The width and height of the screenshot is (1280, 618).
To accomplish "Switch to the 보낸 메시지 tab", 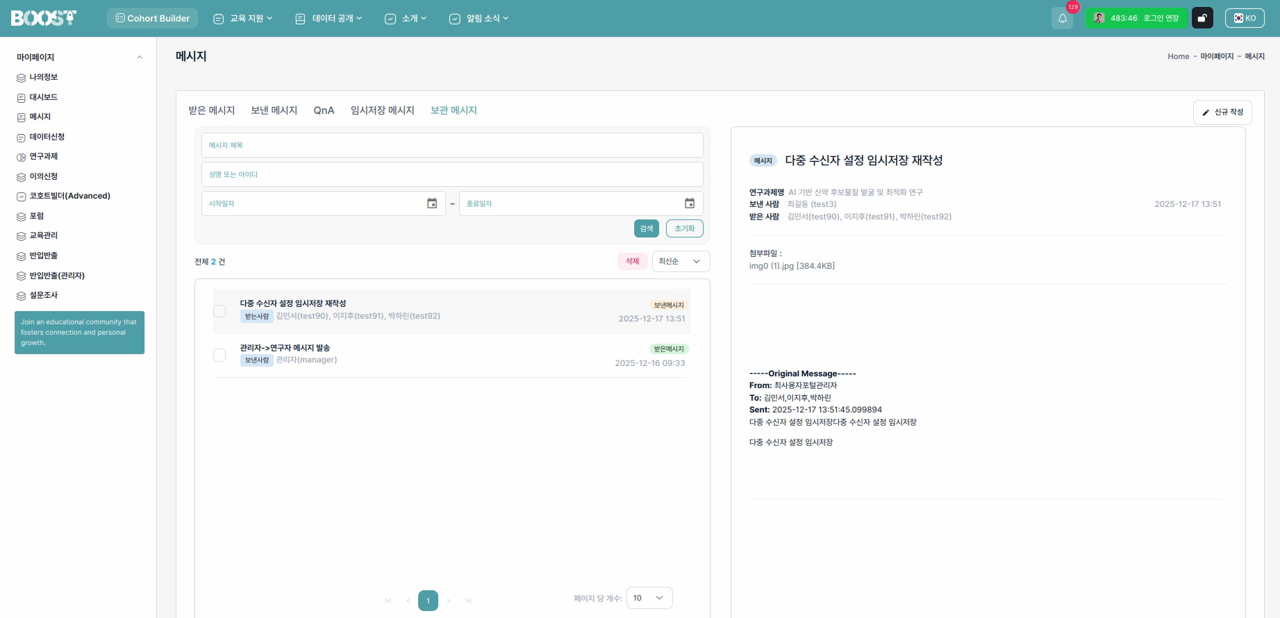I will click(x=274, y=110).
